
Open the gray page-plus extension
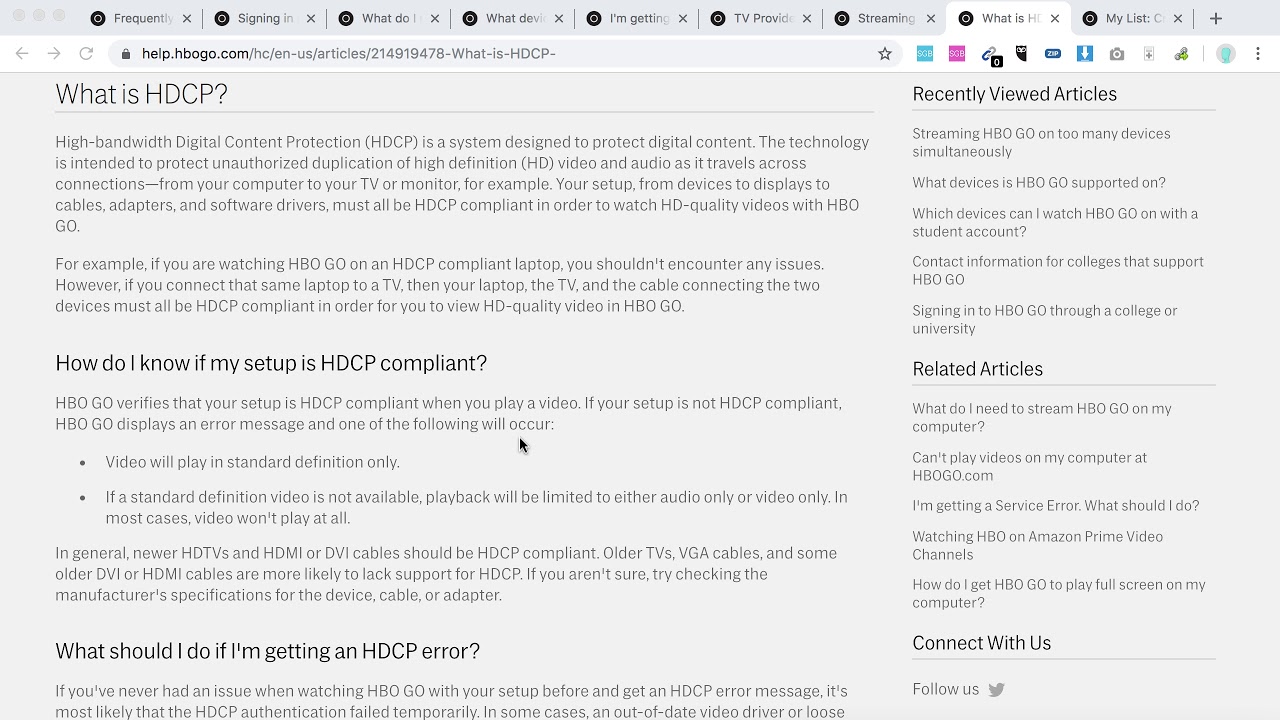(x=1149, y=54)
